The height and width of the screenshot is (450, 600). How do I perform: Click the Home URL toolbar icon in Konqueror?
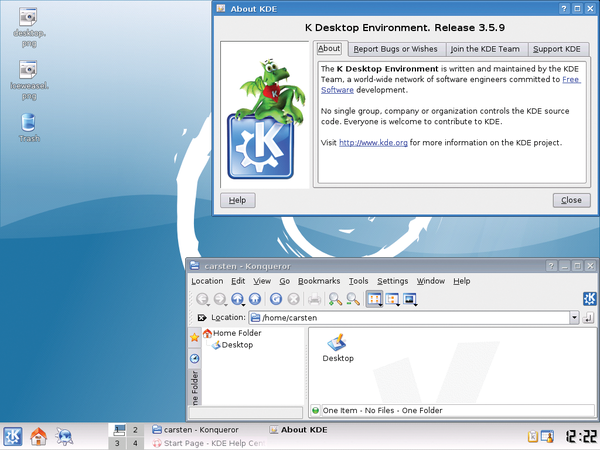click(256, 299)
